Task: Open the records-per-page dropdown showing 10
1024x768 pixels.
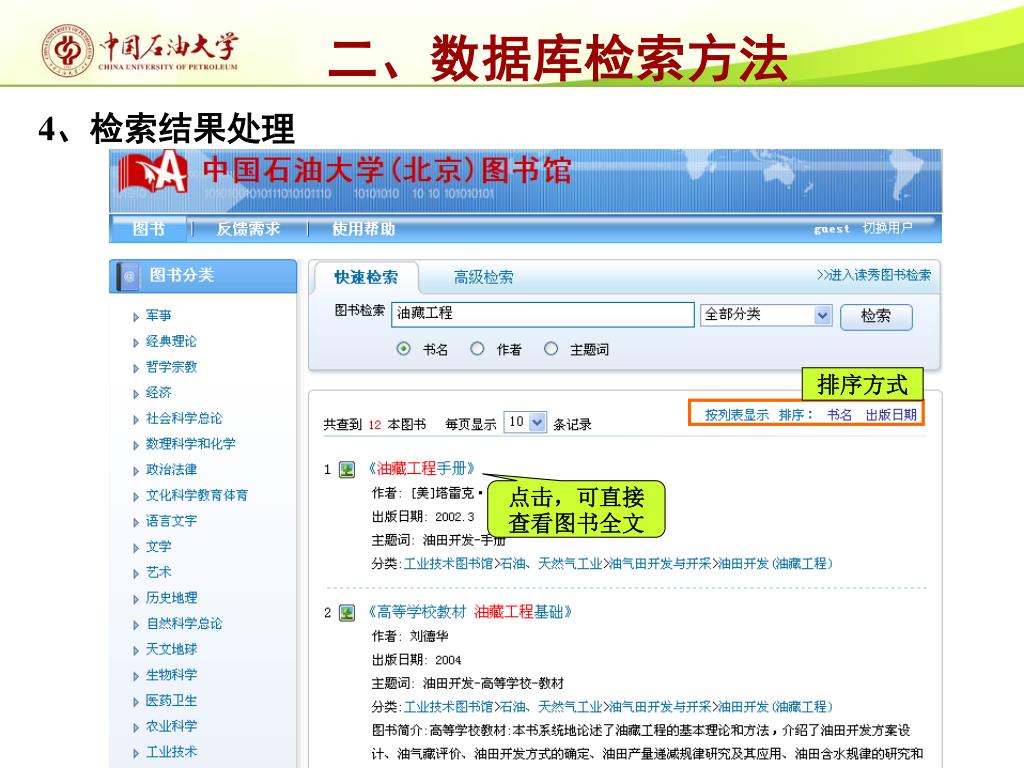Action: point(525,423)
